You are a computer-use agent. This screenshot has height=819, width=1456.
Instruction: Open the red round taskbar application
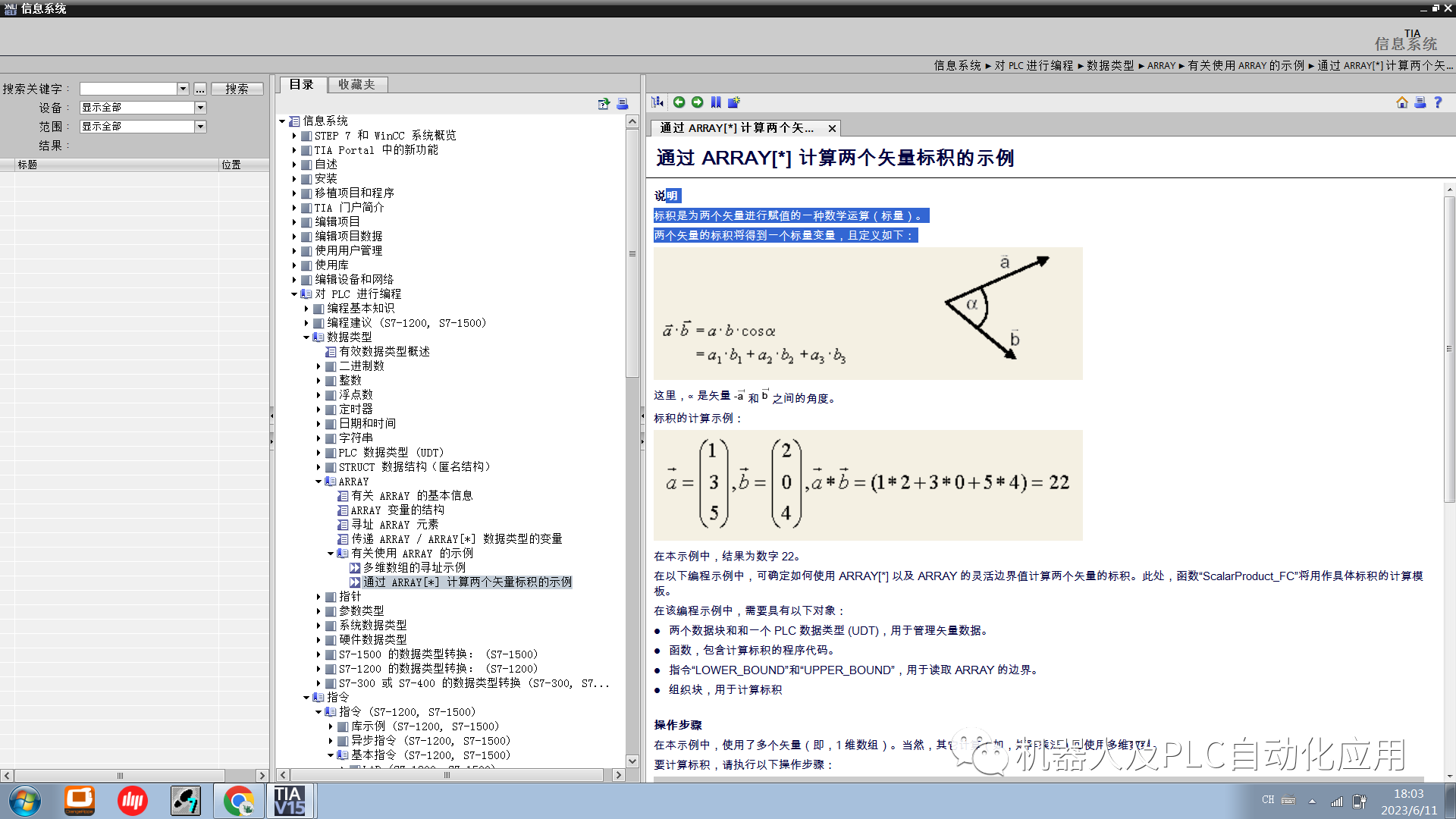(x=132, y=801)
